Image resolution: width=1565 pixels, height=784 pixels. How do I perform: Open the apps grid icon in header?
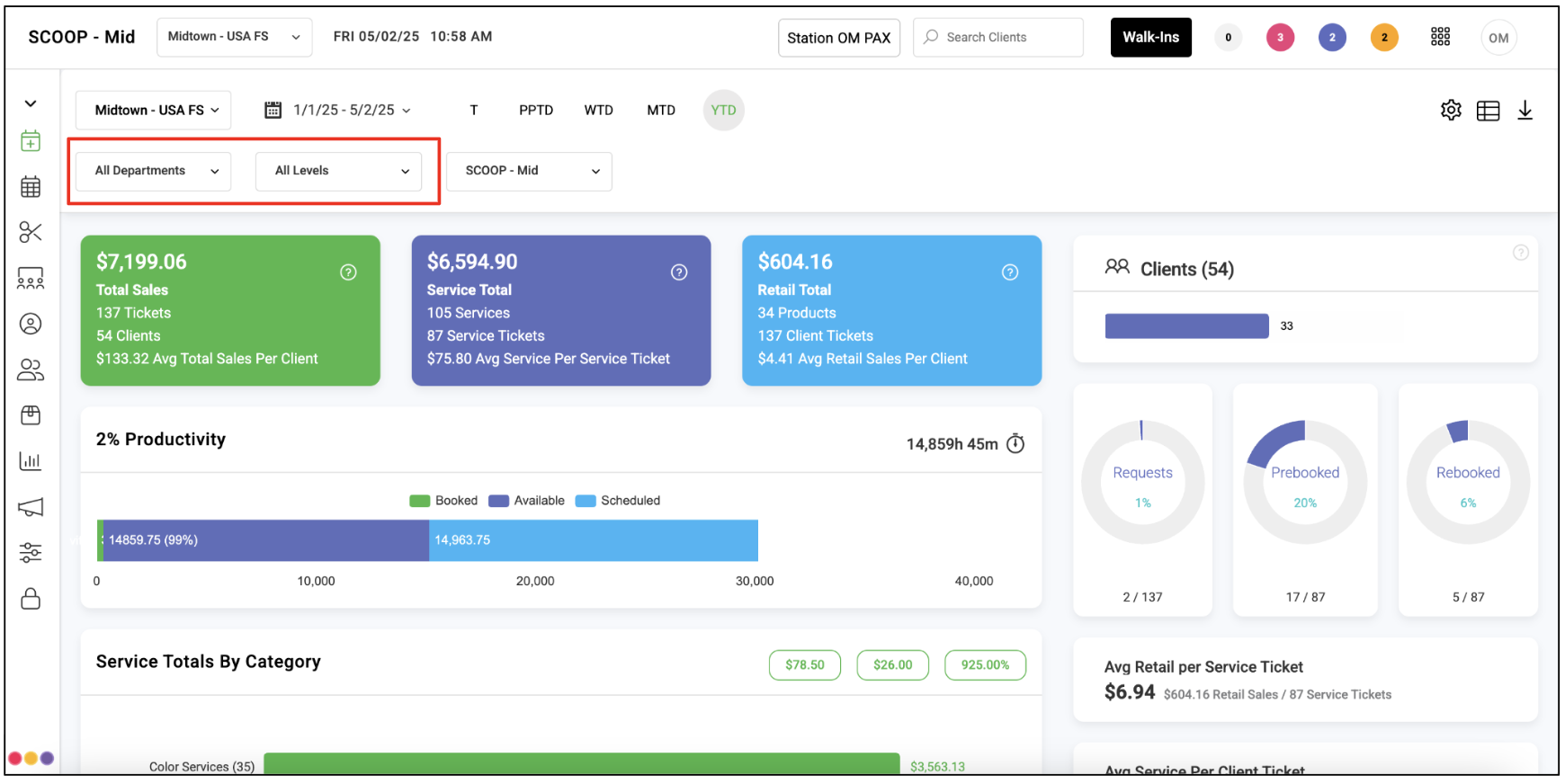pyautogui.click(x=1440, y=37)
